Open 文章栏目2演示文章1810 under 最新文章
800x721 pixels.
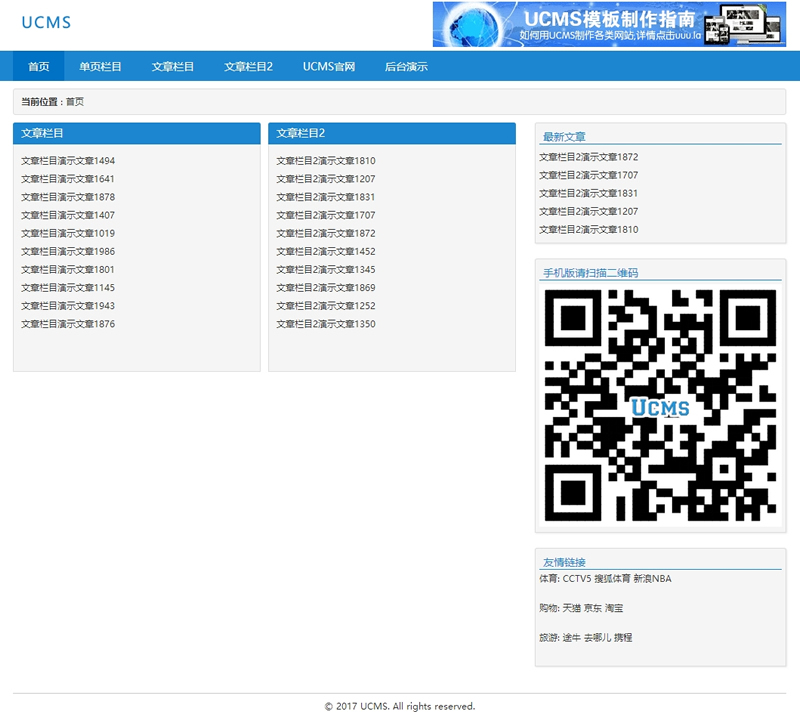[x=589, y=229]
